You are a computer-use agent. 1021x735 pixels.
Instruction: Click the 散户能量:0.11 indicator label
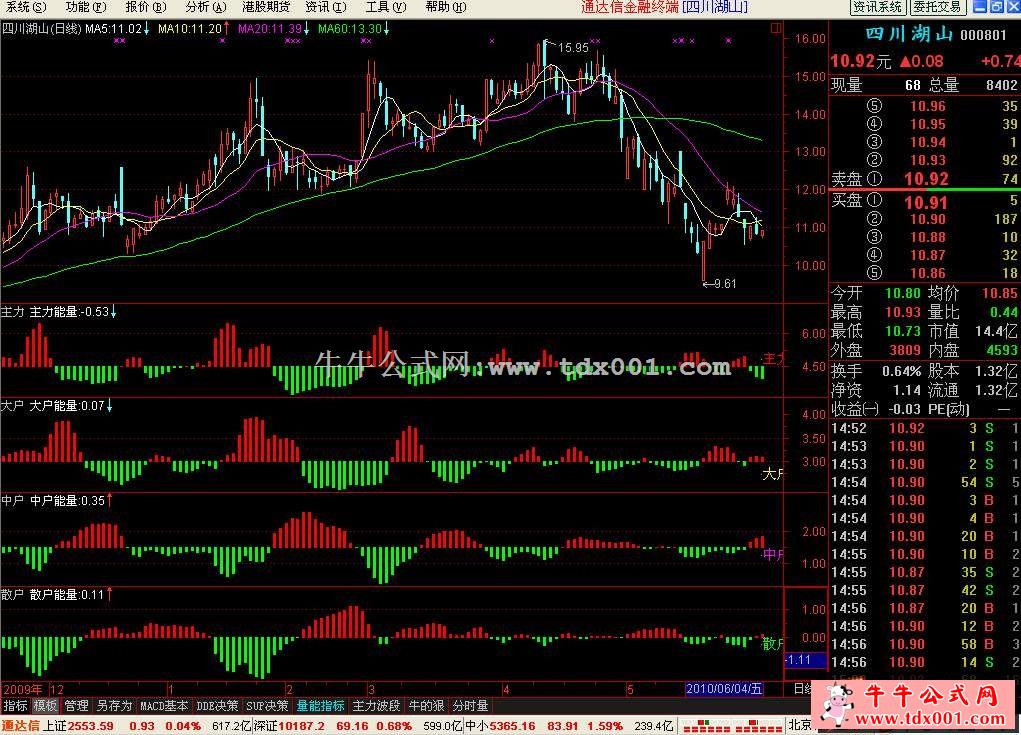click(67, 594)
